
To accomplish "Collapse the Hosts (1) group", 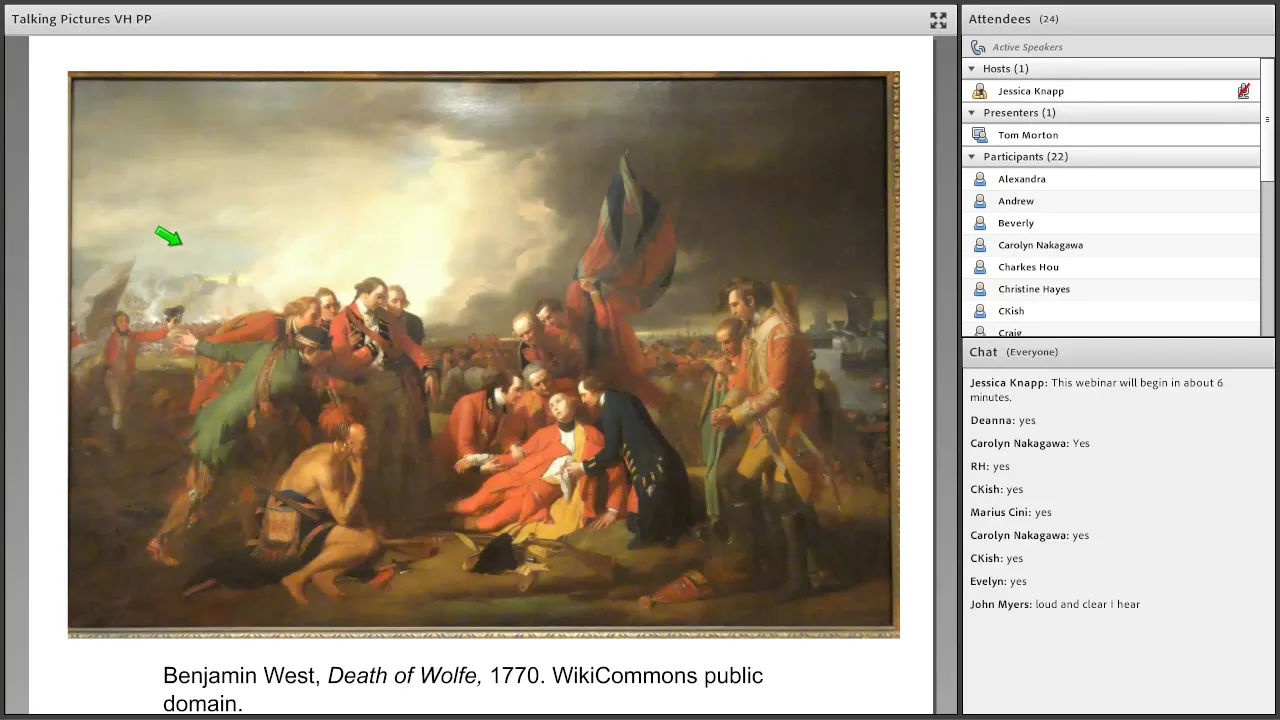I will tap(971, 69).
